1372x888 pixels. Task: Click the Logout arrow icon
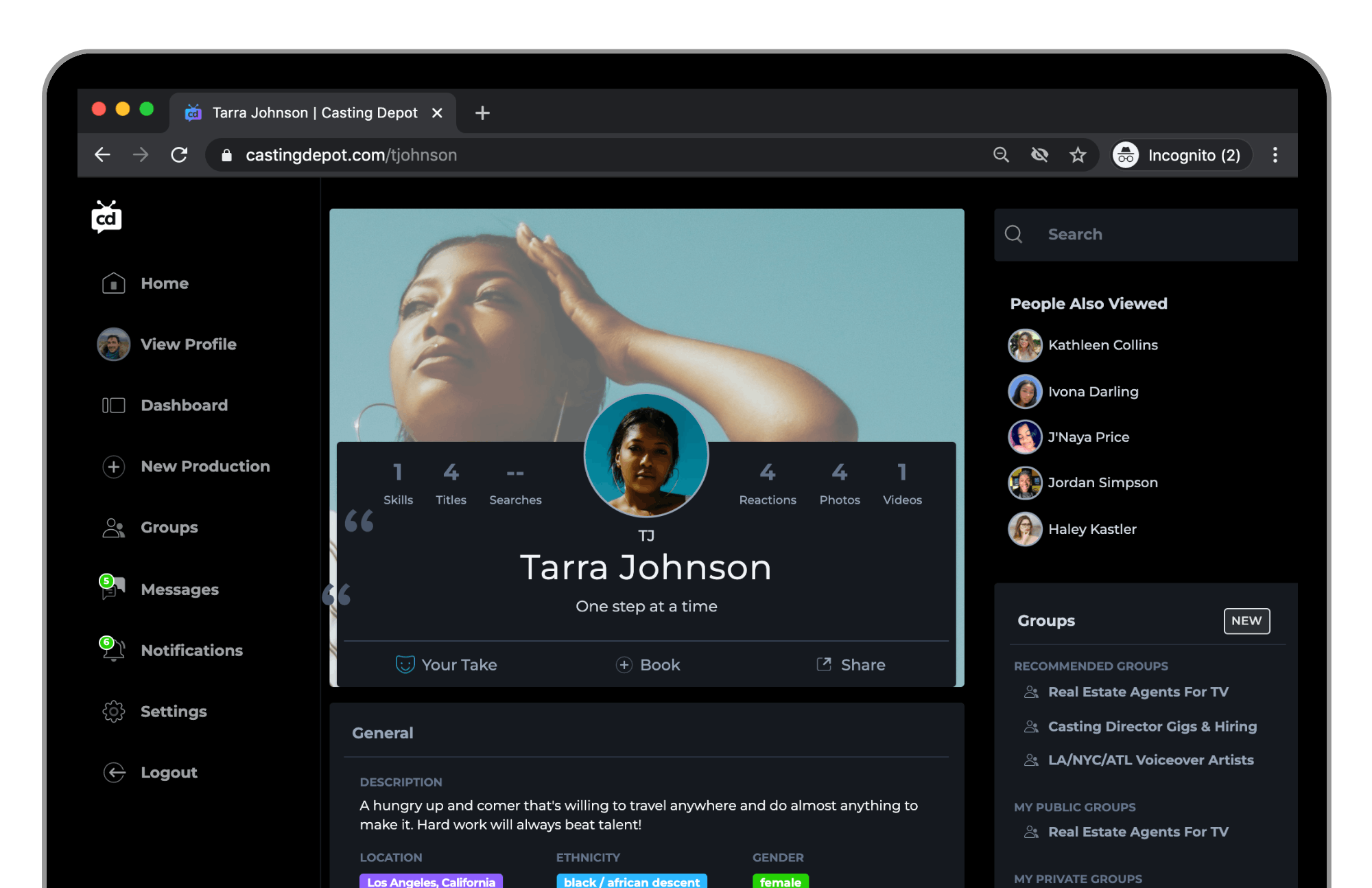pyautogui.click(x=114, y=773)
